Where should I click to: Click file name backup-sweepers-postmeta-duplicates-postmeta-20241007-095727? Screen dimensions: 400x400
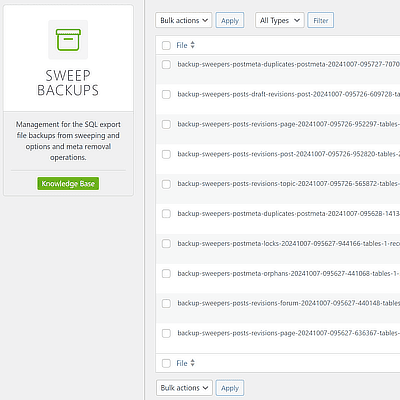pos(289,64)
